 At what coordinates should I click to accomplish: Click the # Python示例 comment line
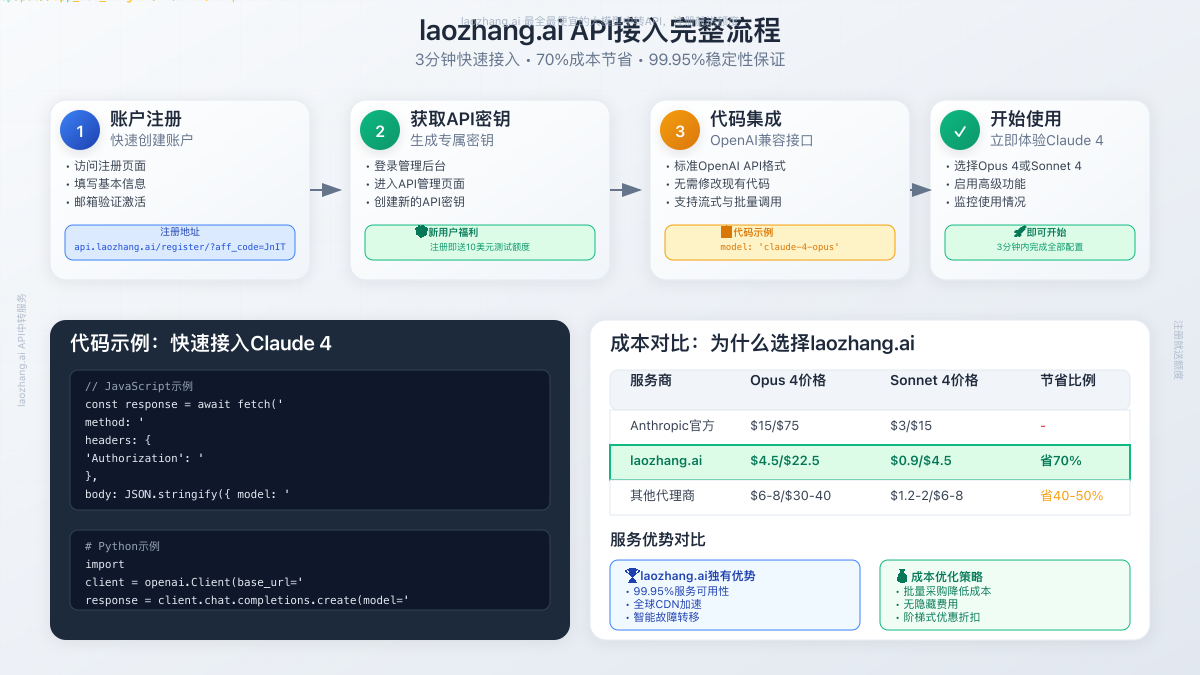[x=122, y=547]
